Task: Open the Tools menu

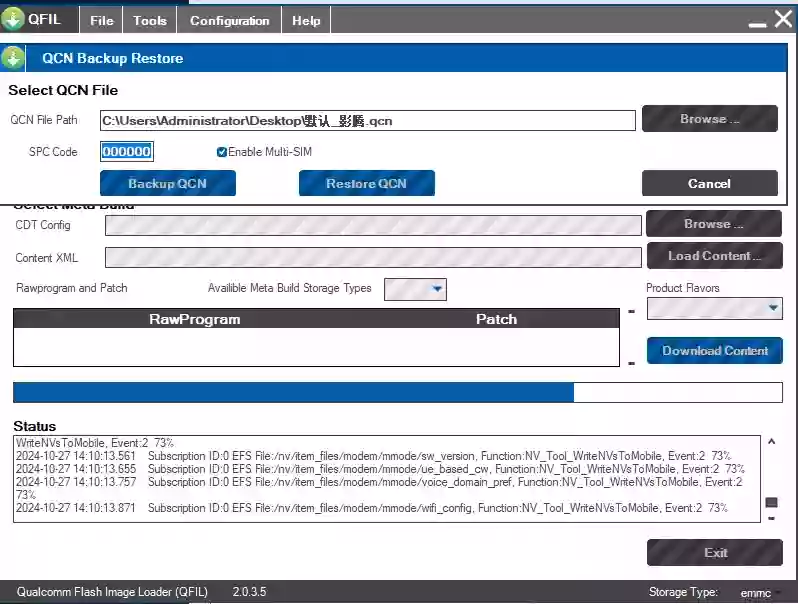Action: click(150, 20)
